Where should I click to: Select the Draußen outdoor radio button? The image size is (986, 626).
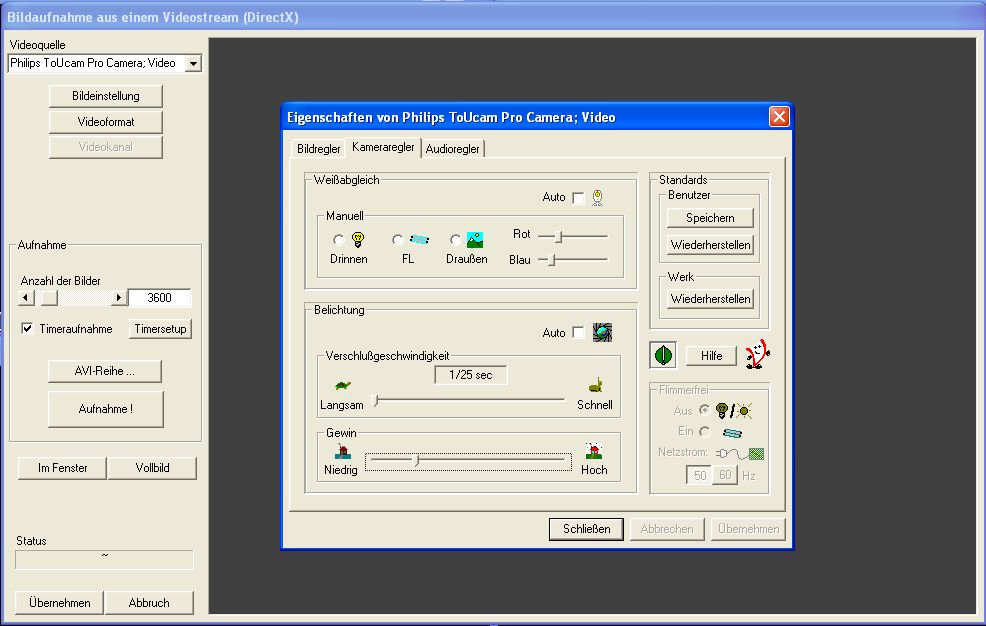(x=456, y=240)
